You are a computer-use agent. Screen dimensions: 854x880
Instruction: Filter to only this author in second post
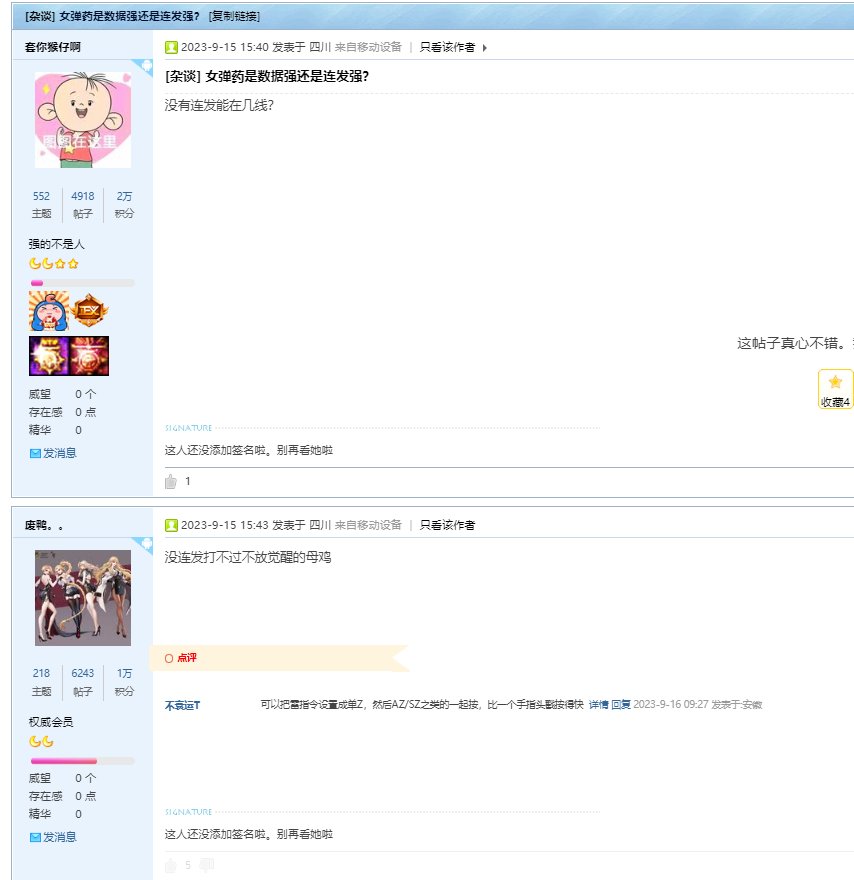pyautogui.click(x=447, y=525)
